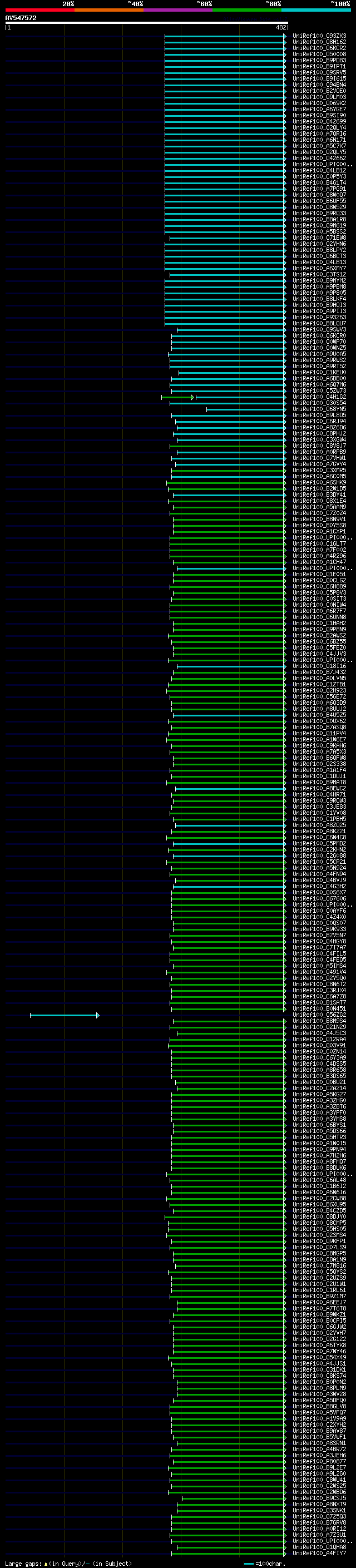Open hit UniRef100_Q94BN4
Screen dimensions: 356x1568
(x=319, y=85)
